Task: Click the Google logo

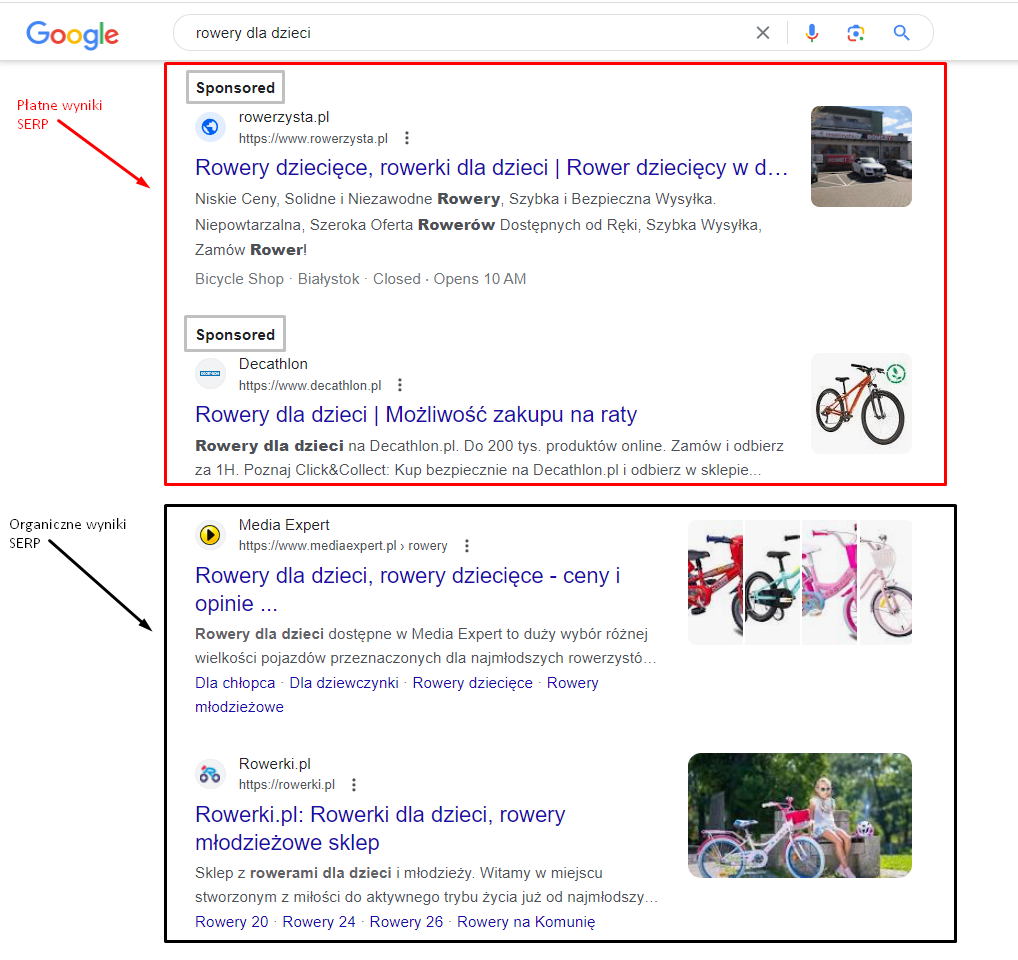Action: pos(72,34)
